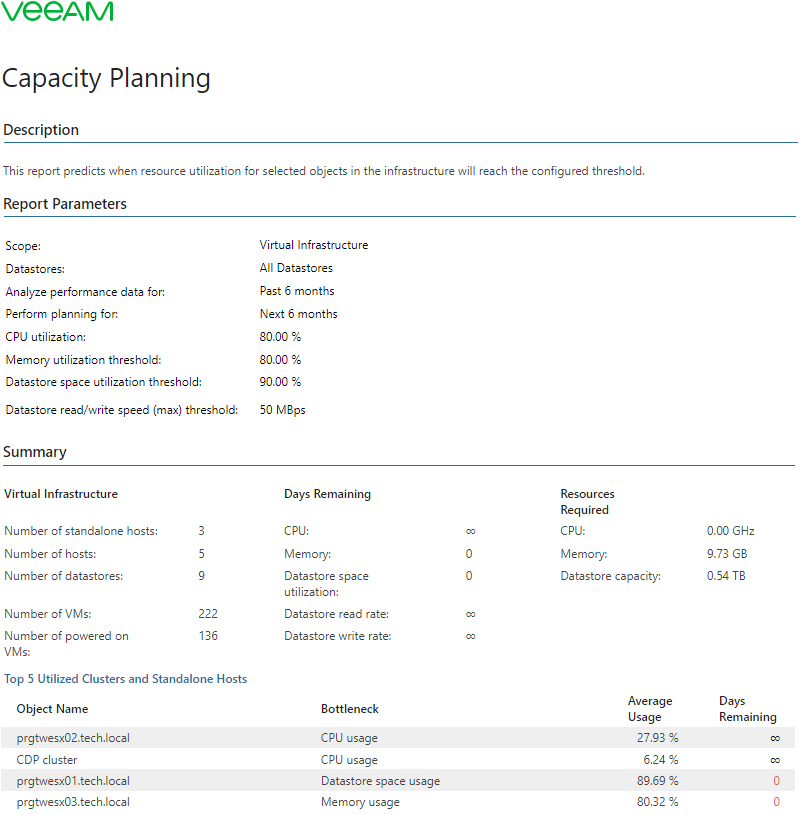Select the Scope value Virtual Infrastructure
The image size is (808, 815).
[x=314, y=245]
